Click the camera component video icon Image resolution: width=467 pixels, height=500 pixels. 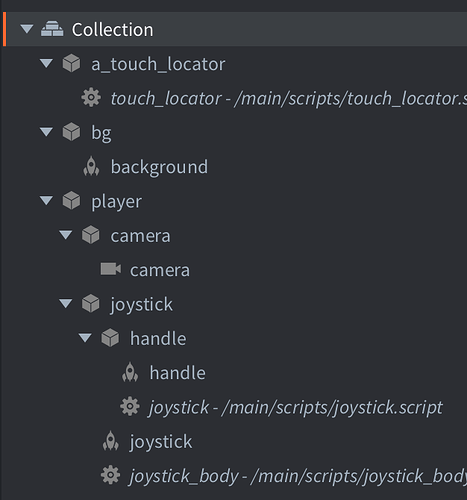111,269
